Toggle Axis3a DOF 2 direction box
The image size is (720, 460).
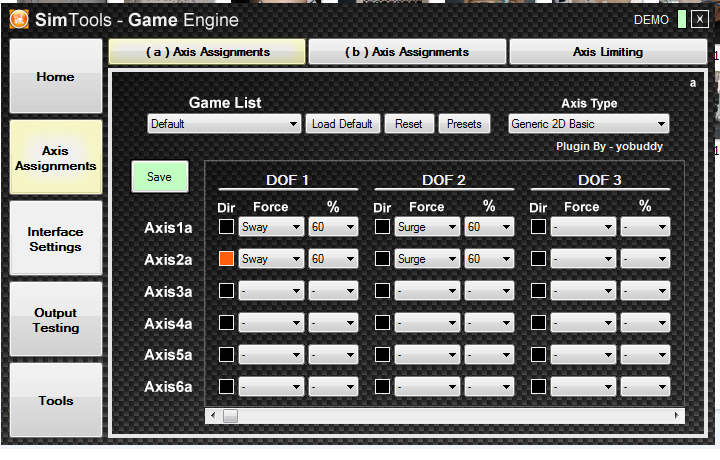[x=382, y=291]
